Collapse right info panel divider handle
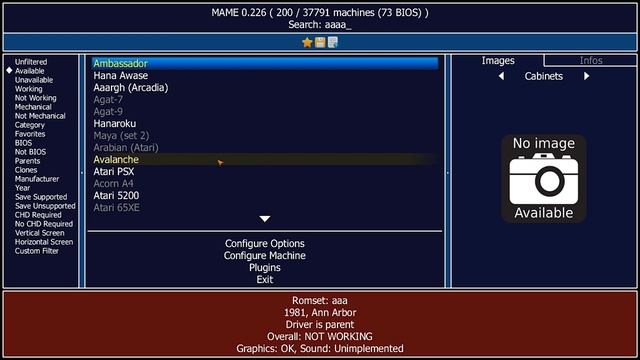Image resolution: width=640 pixels, height=360 pixels. [x=448, y=172]
